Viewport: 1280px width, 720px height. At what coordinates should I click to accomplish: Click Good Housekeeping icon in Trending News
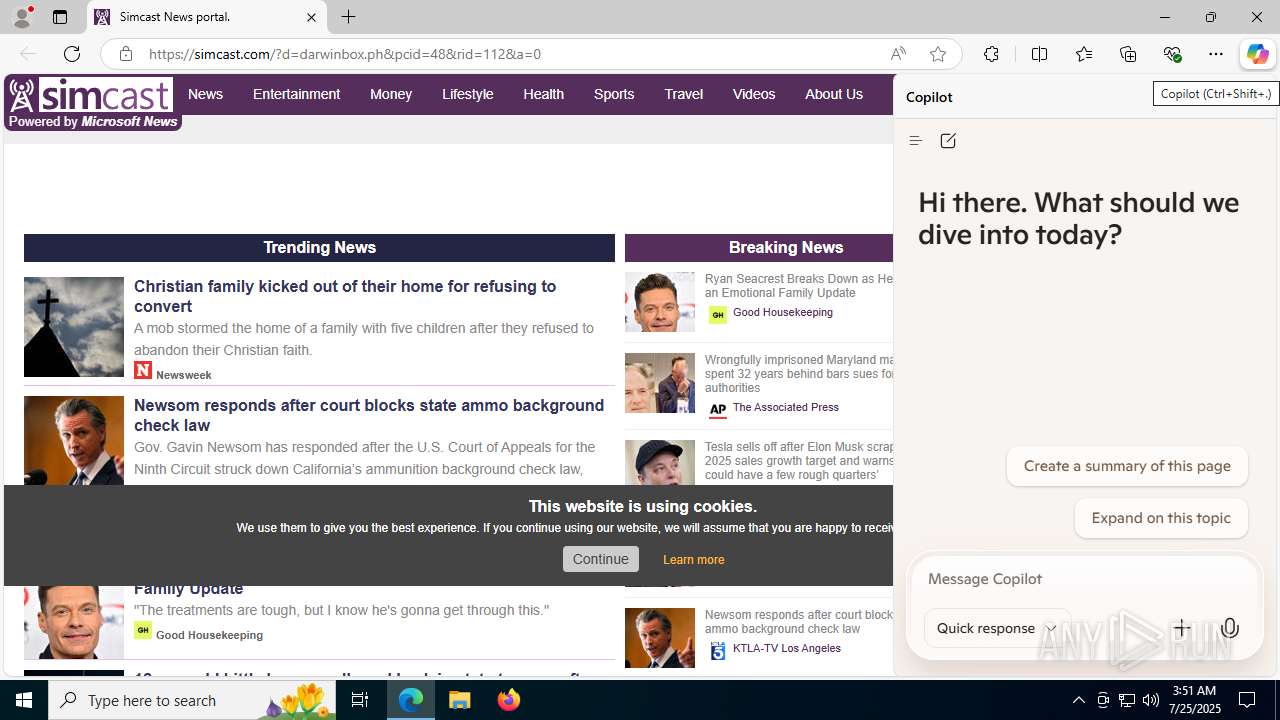point(143,630)
